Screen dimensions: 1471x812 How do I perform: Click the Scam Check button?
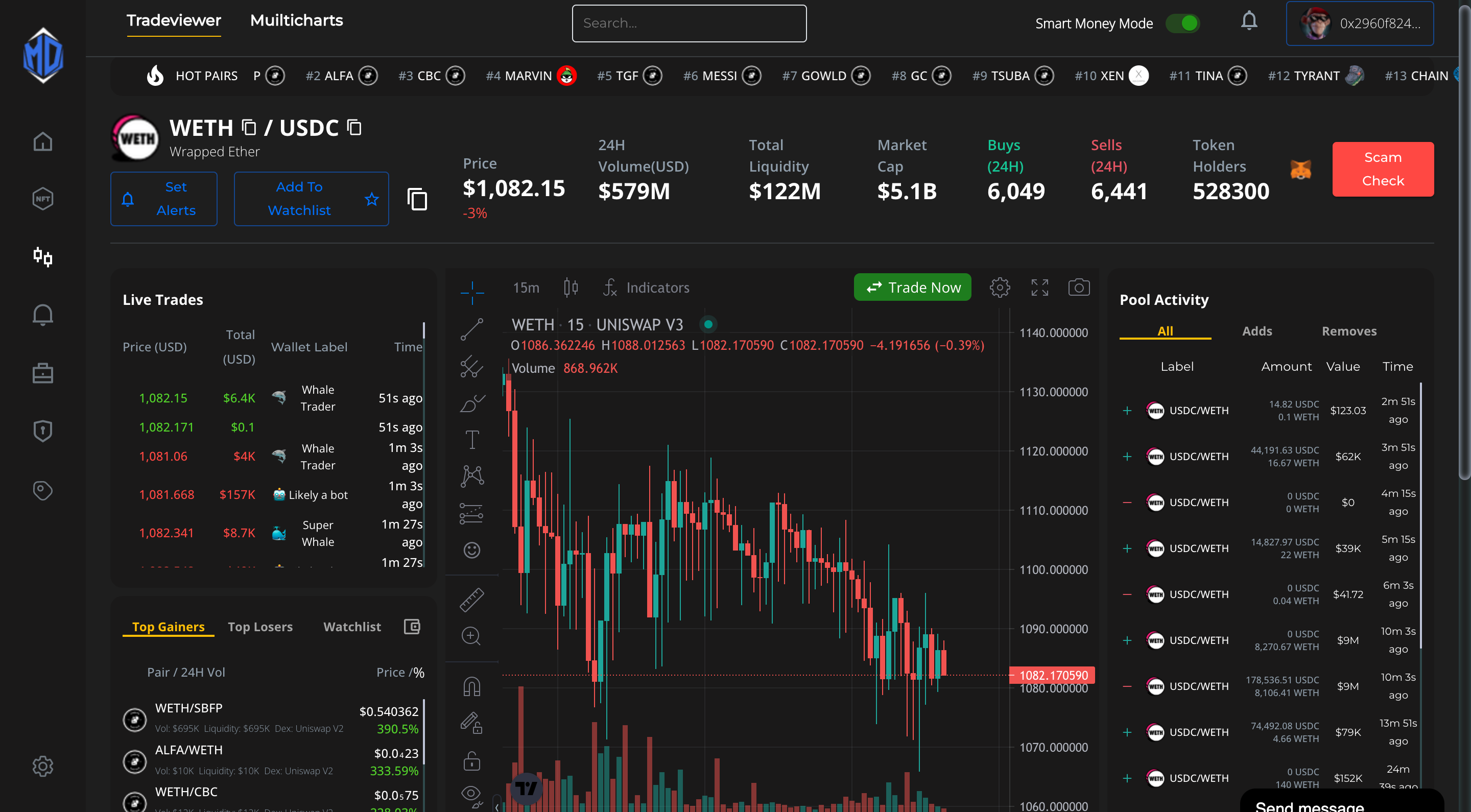point(1383,169)
